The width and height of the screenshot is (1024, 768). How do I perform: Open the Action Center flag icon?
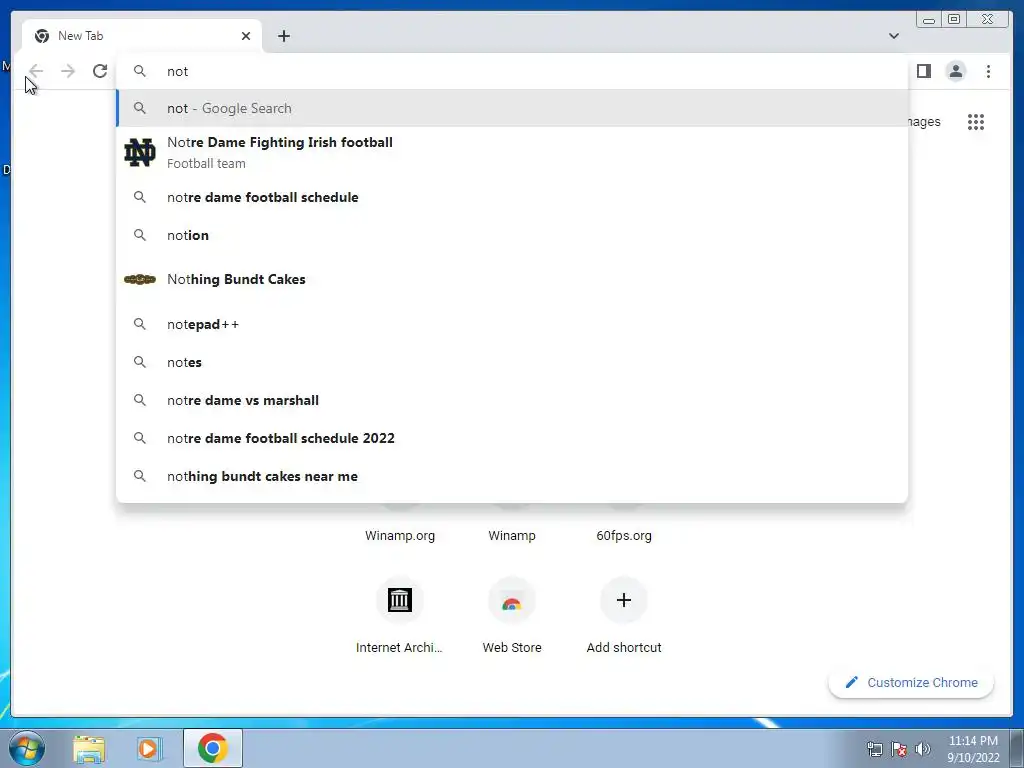point(899,749)
